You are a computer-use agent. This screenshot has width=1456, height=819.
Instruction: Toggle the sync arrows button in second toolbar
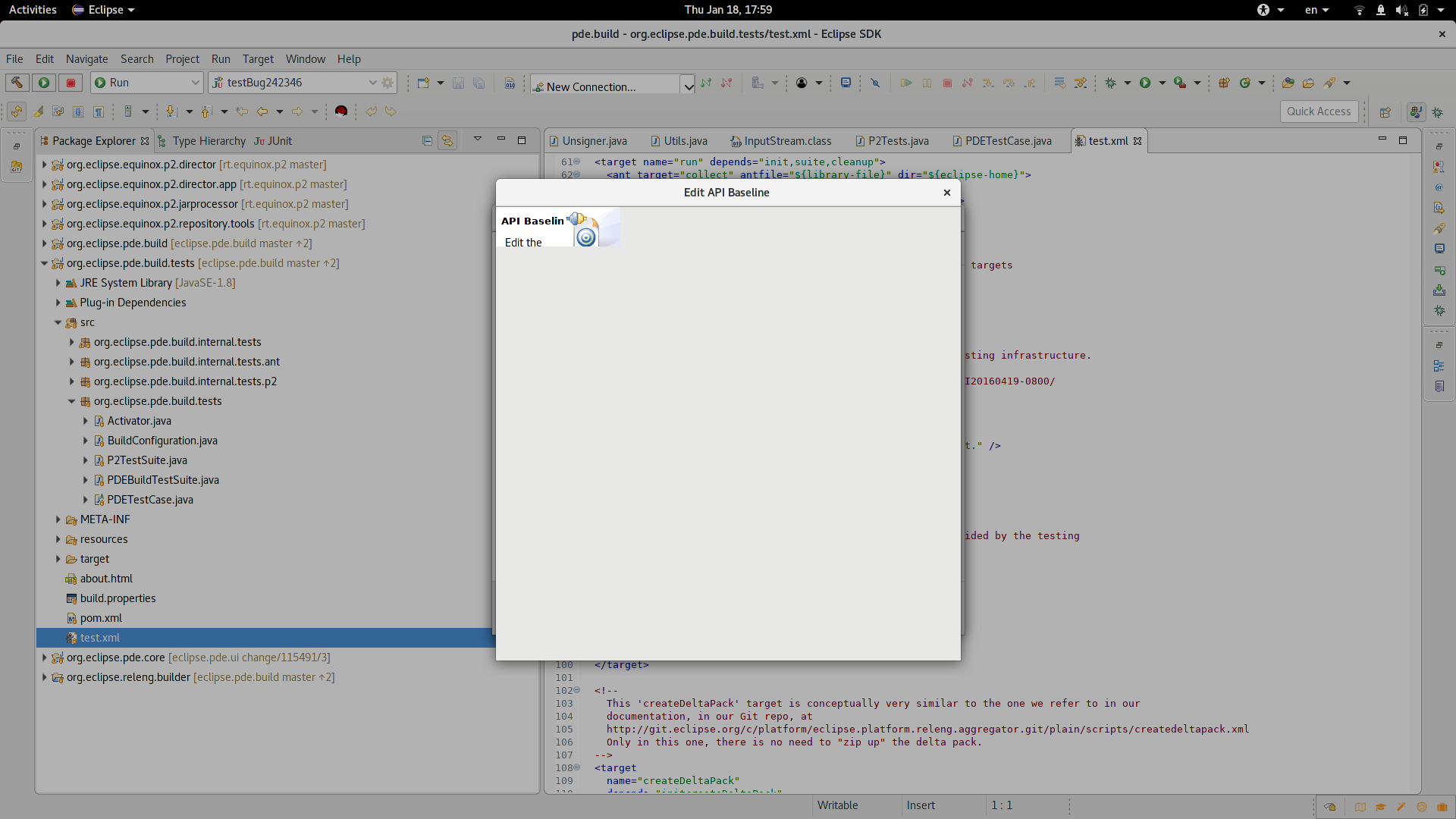(x=17, y=111)
